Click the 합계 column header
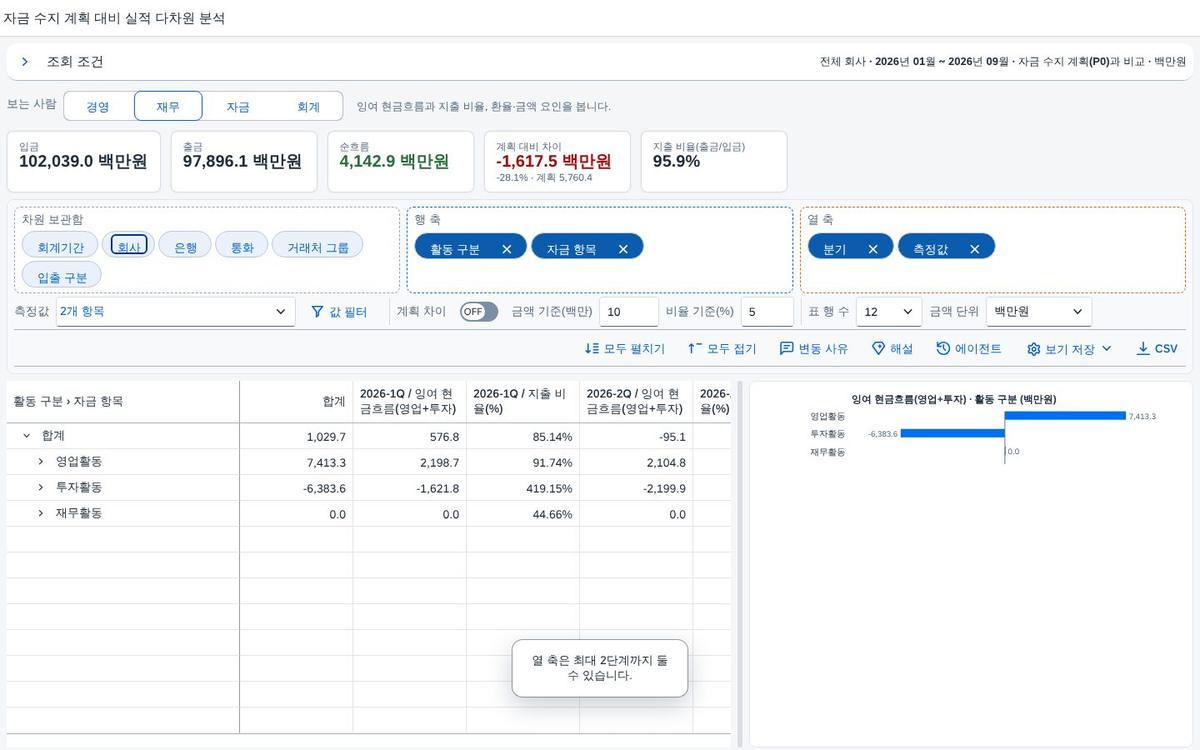 click(296, 401)
